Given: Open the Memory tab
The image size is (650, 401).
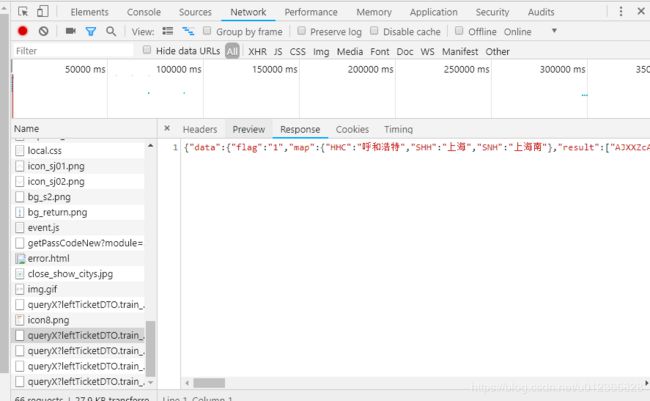Looking at the screenshot, I should coord(374,12).
